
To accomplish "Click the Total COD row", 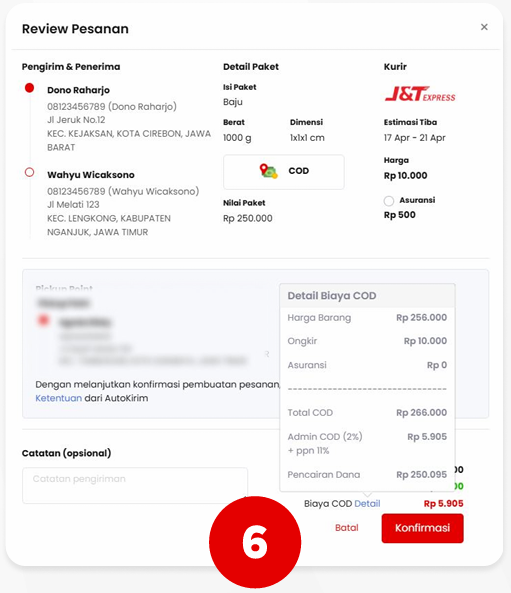I will [x=367, y=412].
